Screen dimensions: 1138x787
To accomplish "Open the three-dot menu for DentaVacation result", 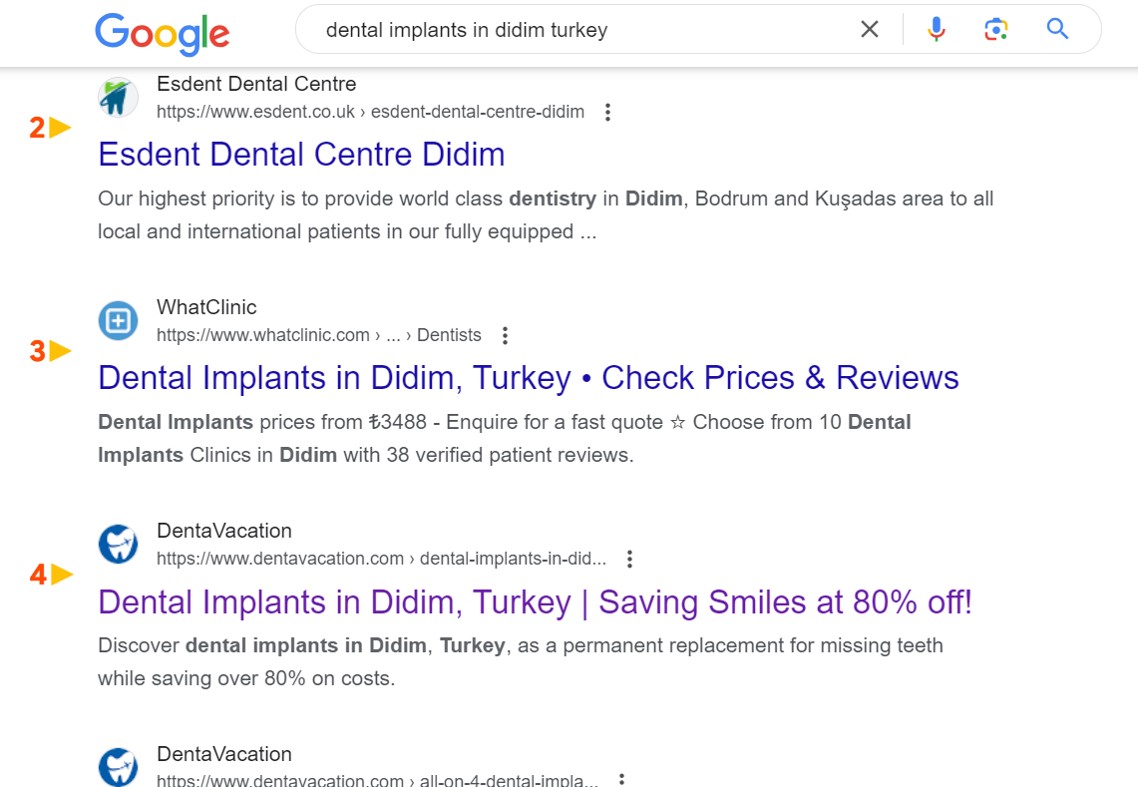I will [629, 560].
